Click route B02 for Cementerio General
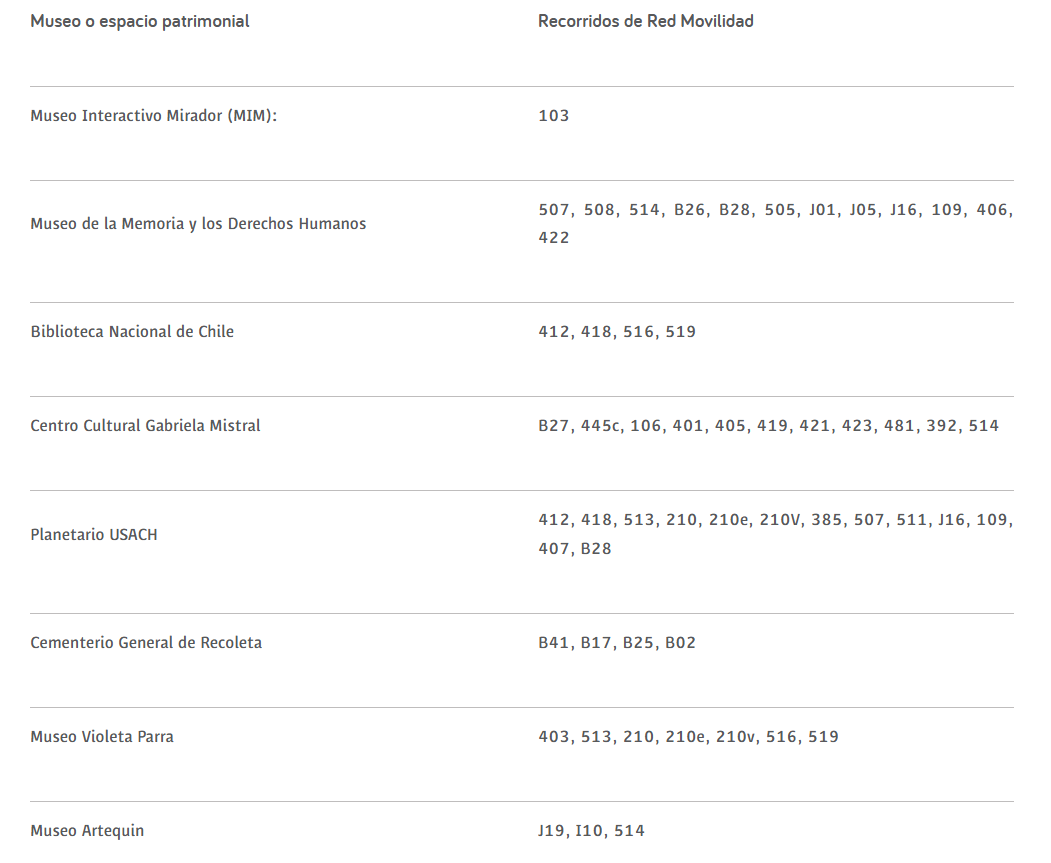Screen dimensions: 1051x863 (680, 642)
